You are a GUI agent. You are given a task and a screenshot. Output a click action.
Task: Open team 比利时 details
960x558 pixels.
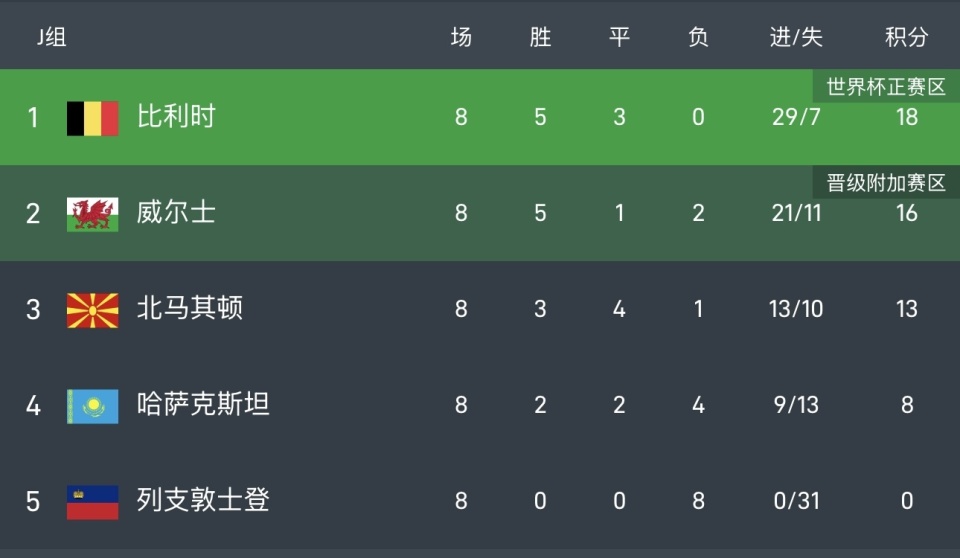176,117
